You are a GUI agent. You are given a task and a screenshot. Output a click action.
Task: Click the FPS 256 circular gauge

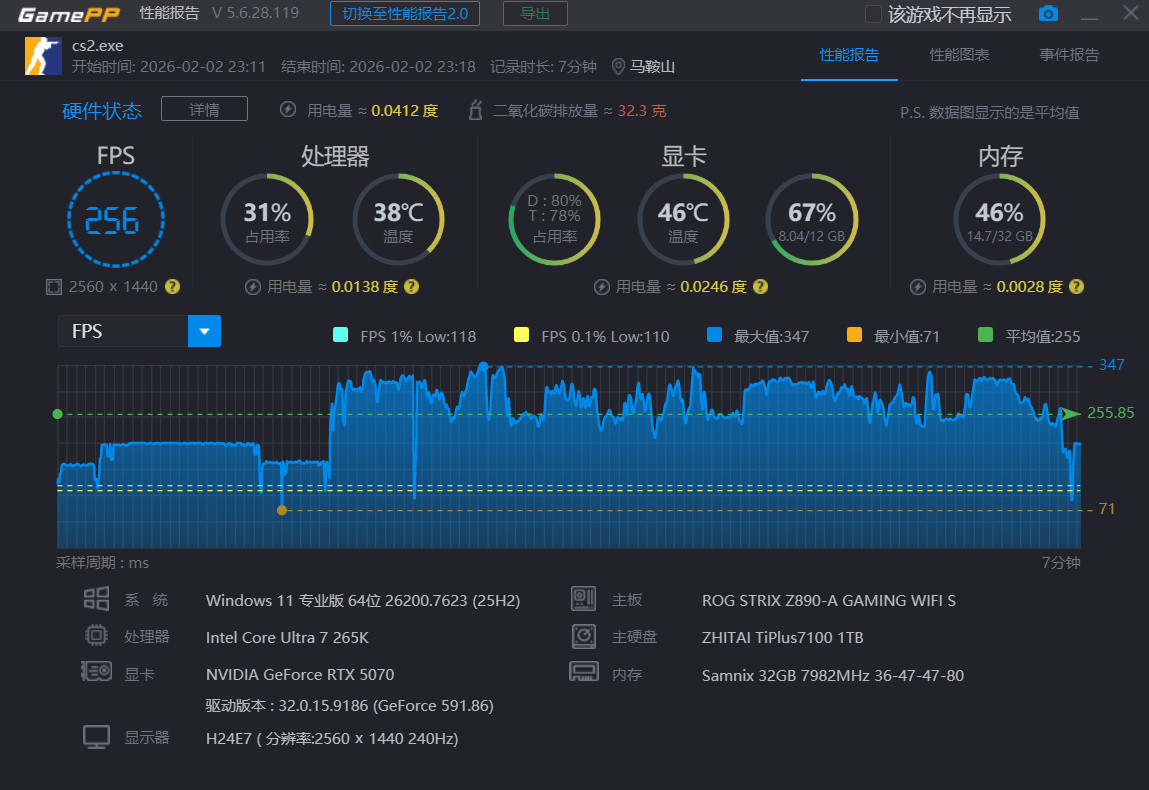pos(116,219)
